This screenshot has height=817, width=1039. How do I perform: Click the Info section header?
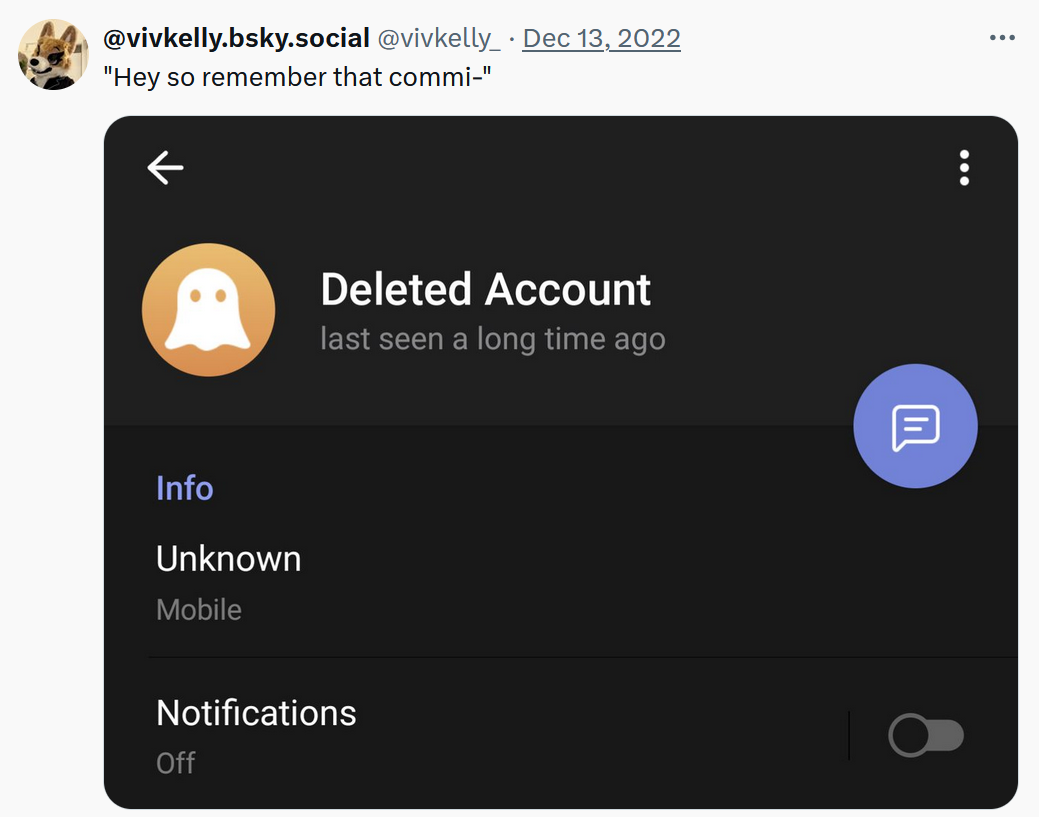point(185,488)
